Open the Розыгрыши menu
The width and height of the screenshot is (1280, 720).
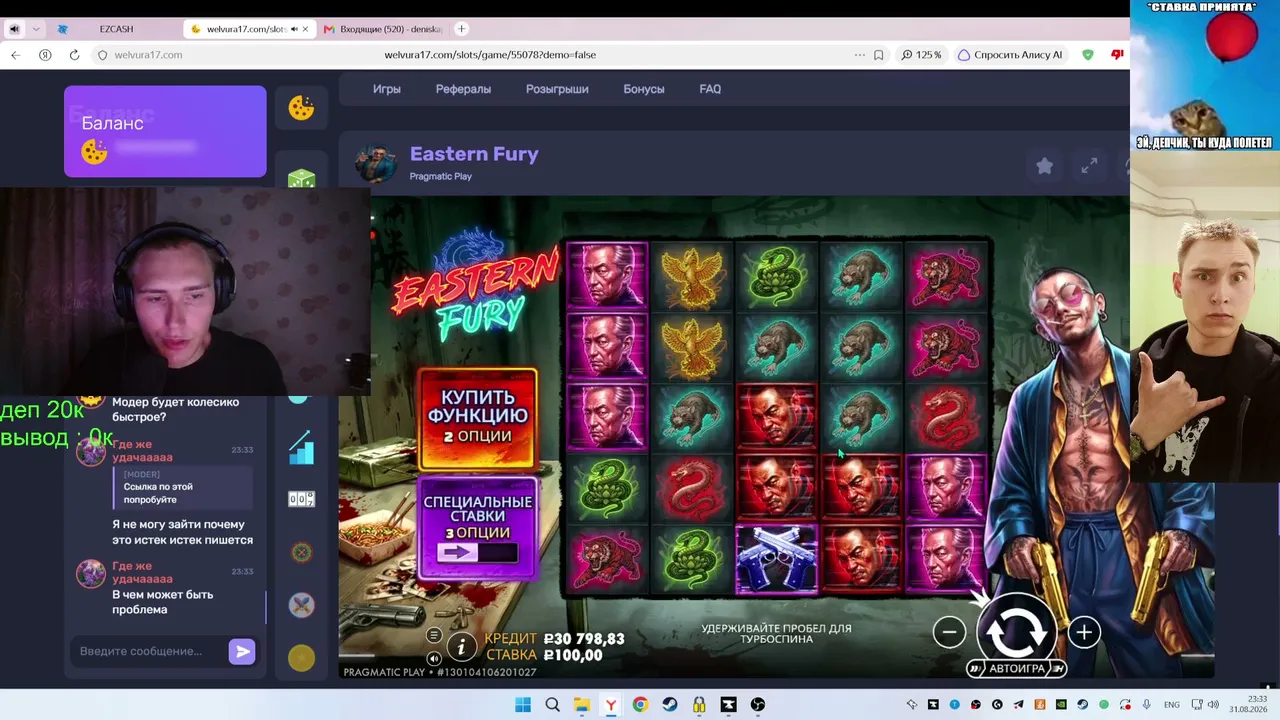pos(557,89)
